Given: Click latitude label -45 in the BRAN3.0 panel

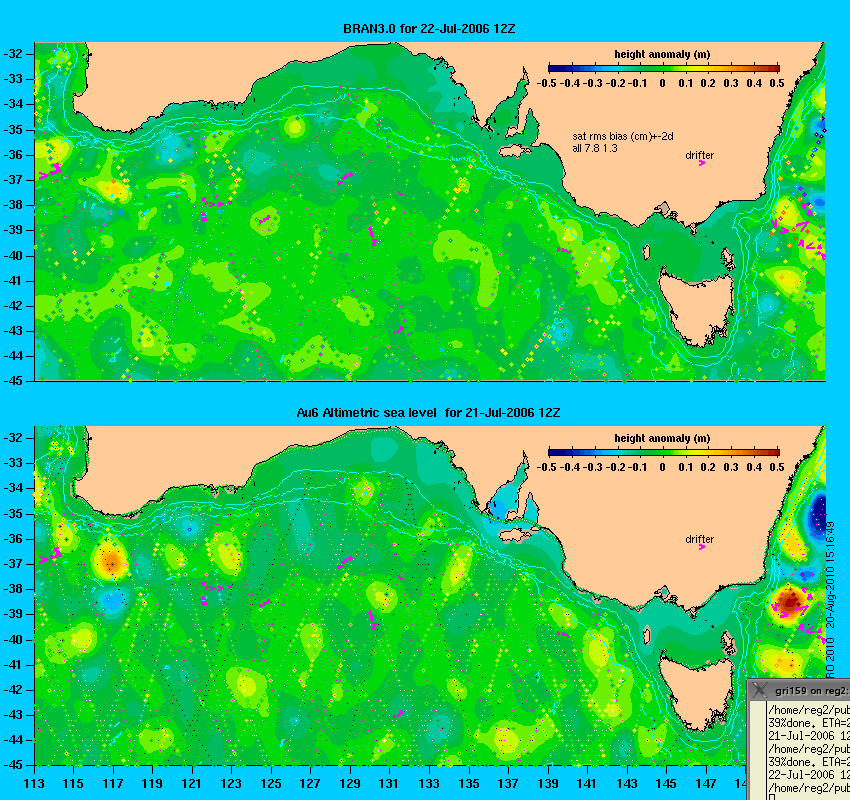Looking at the screenshot, I should (14, 381).
